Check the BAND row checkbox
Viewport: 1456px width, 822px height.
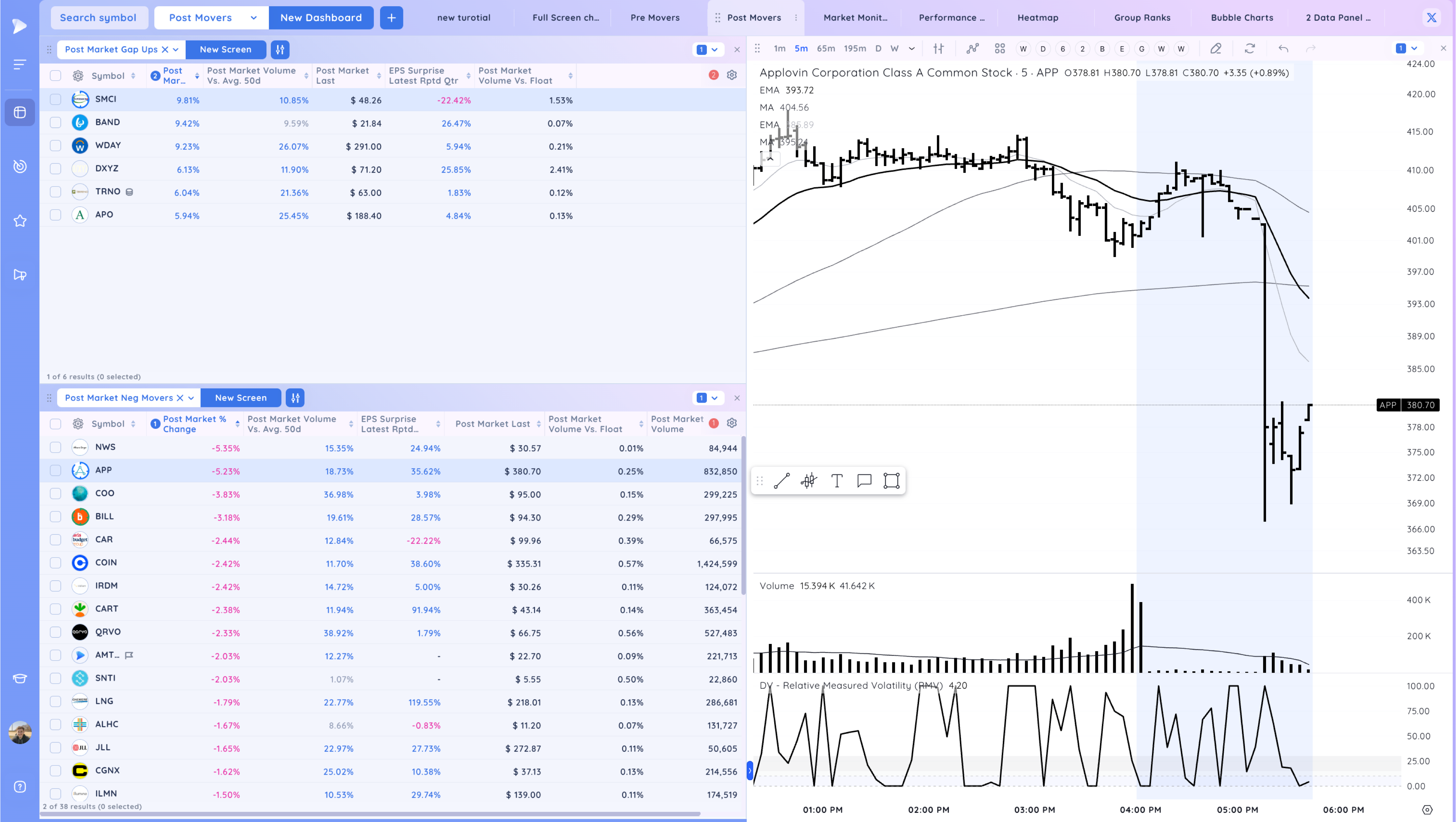coord(55,123)
